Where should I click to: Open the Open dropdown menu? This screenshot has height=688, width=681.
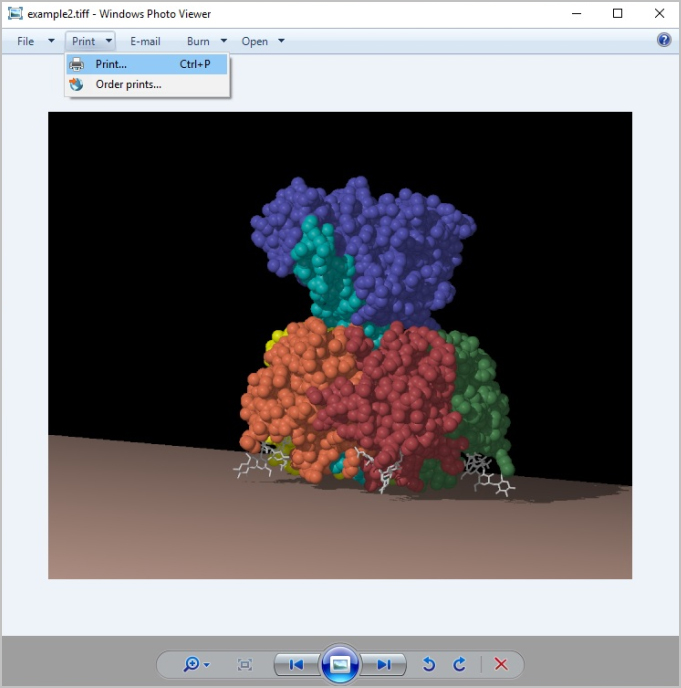coord(263,41)
